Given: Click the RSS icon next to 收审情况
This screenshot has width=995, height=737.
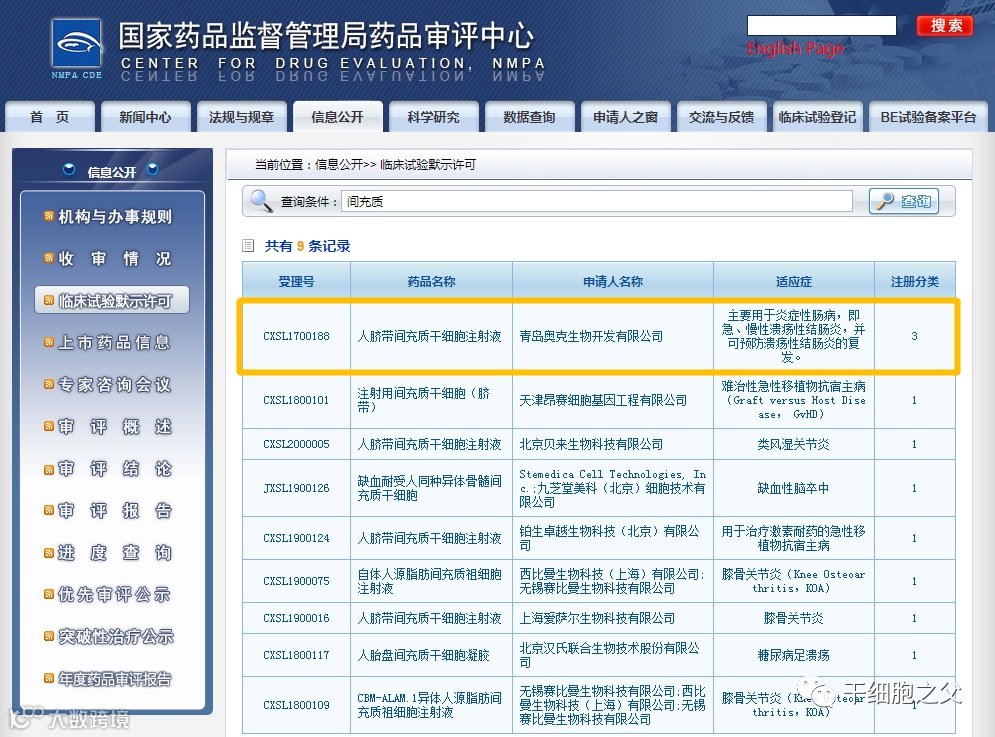Looking at the screenshot, I should [x=49, y=258].
